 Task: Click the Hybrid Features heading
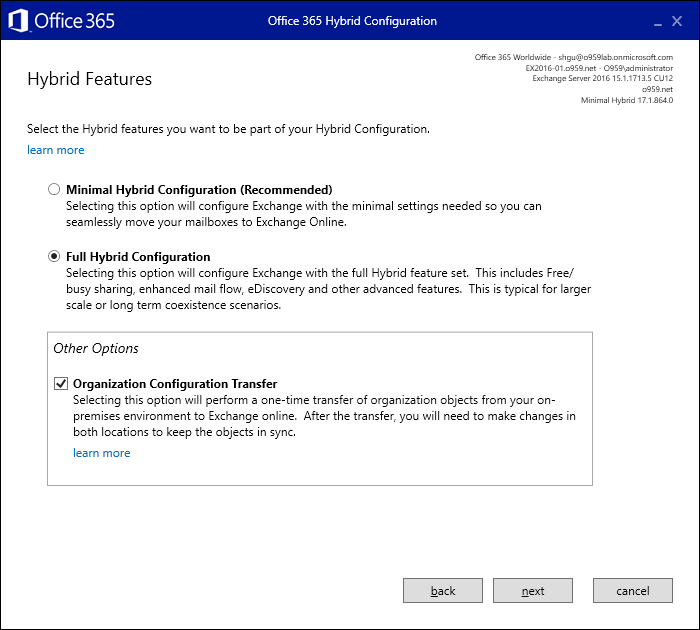[x=90, y=79]
